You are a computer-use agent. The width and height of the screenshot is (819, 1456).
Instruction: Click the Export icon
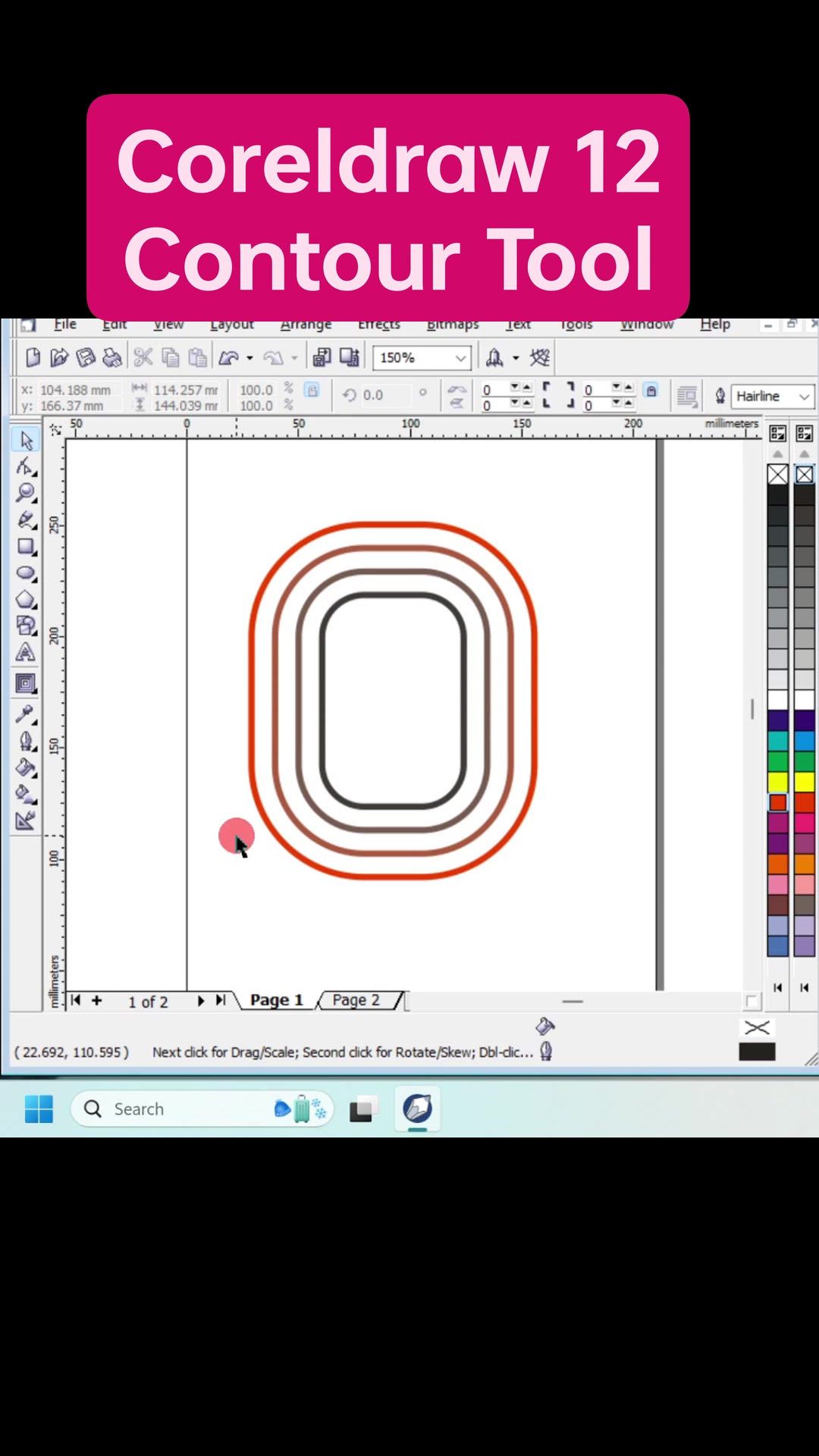pyautogui.click(x=350, y=357)
